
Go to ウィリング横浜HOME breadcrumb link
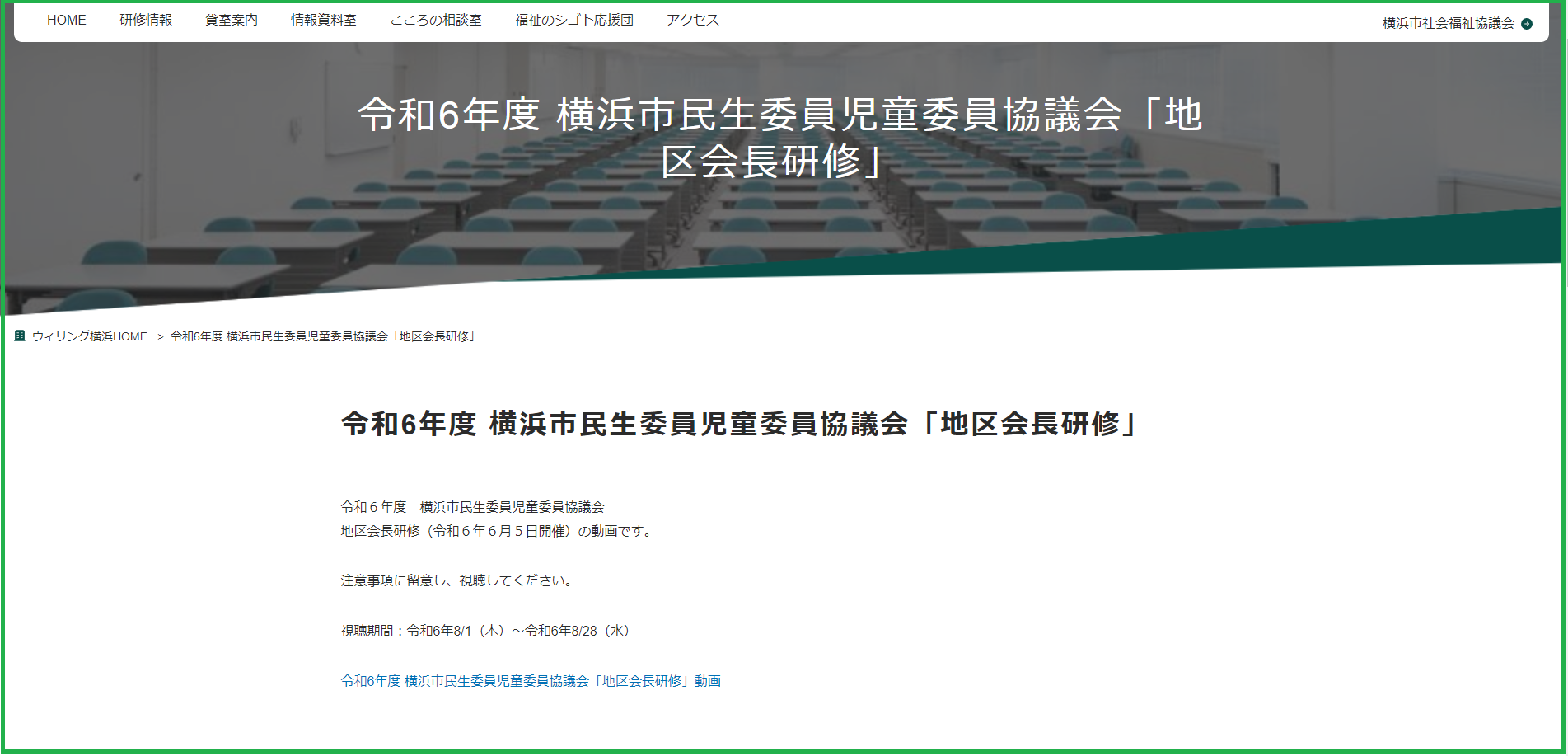point(90,336)
